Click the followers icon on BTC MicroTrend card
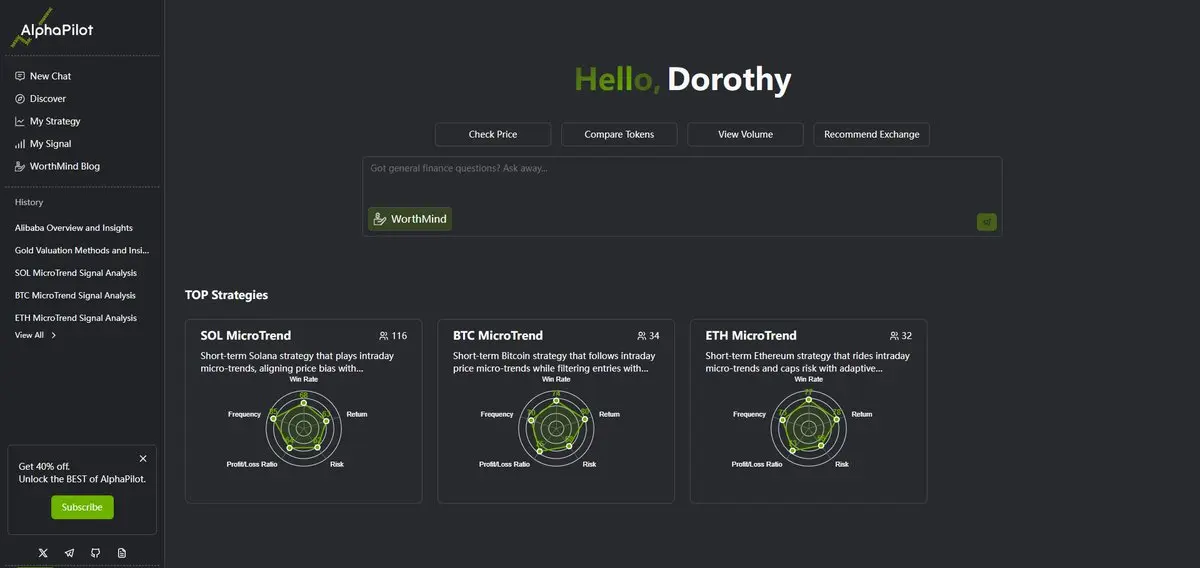The height and width of the screenshot is (568, 1200). (x=642, y=336)
